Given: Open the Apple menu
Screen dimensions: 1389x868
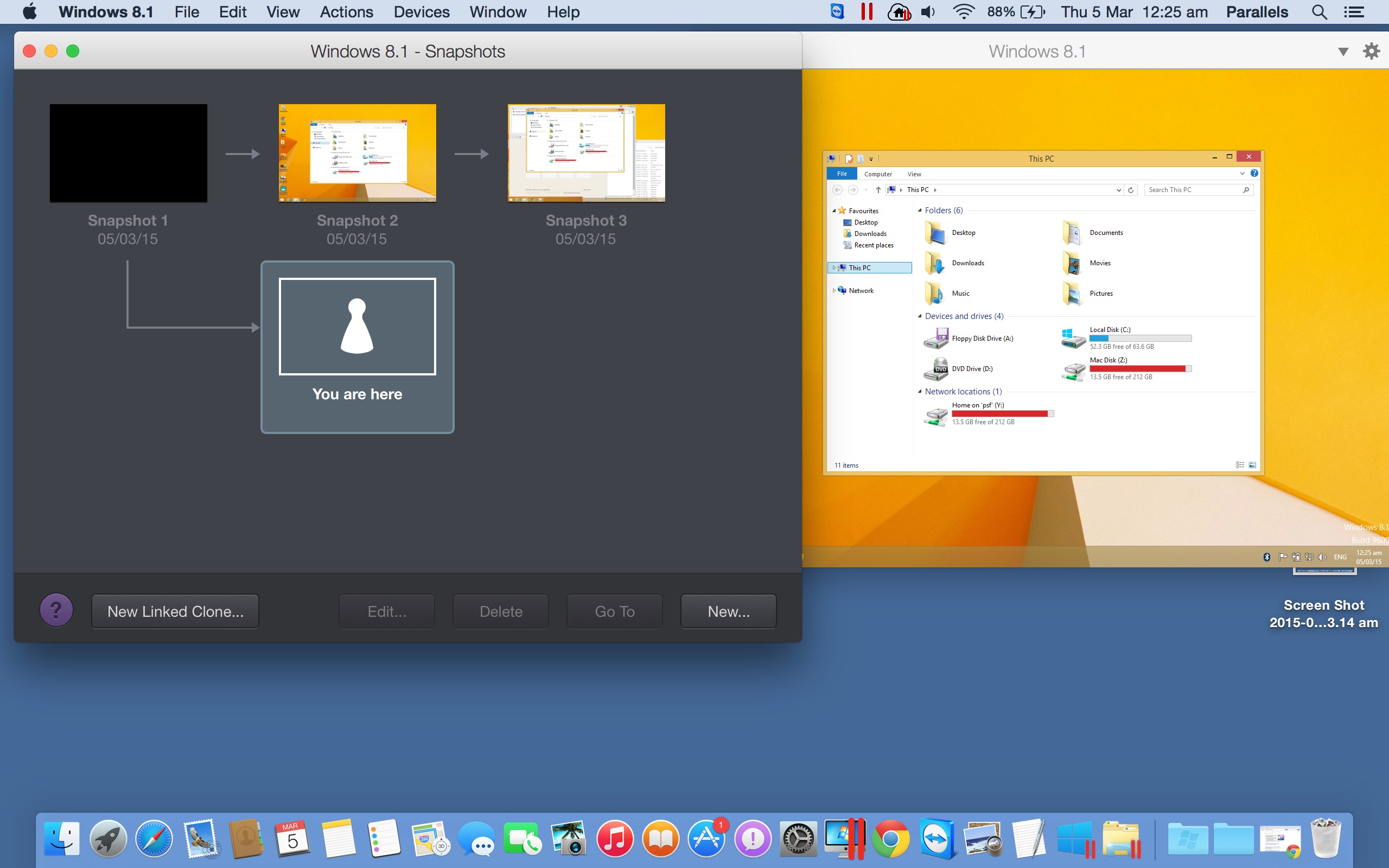Looking at the screenshot, I should tap(29, 11).
